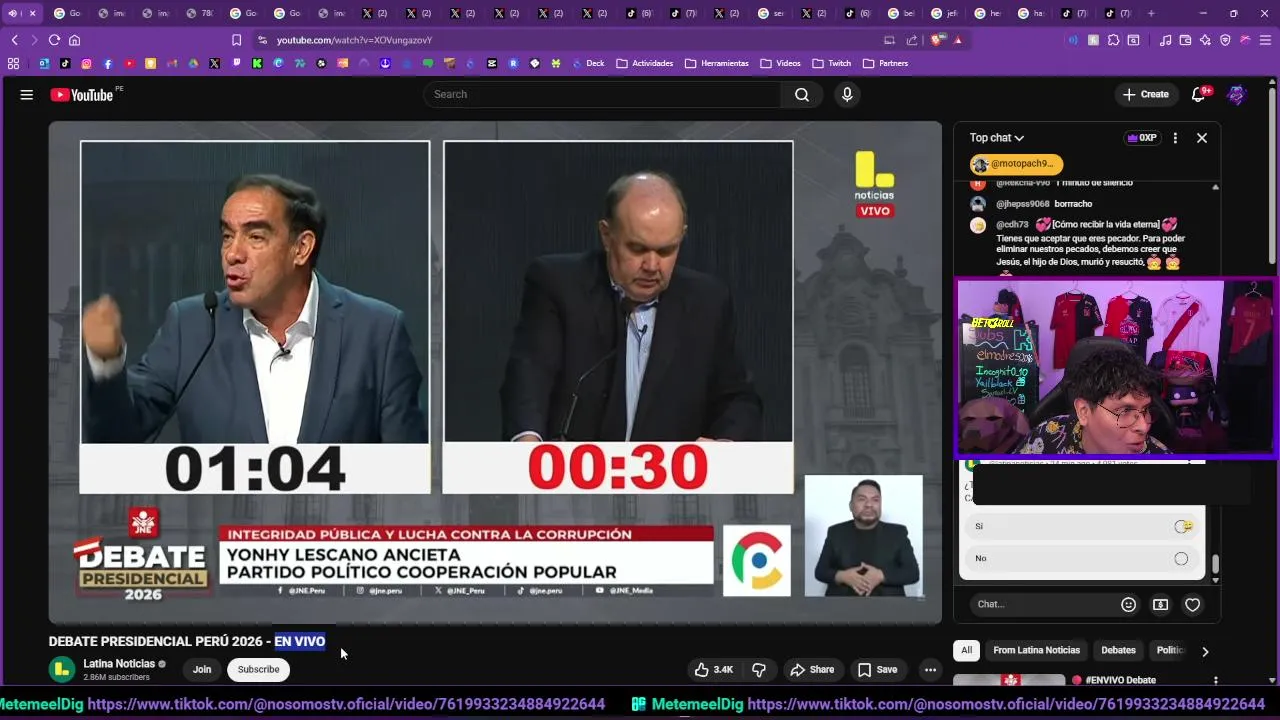Viewport: 1280px width, 720px height.
Task: Click the 0XP points badge in chat header
Action: pos(1141,138)
